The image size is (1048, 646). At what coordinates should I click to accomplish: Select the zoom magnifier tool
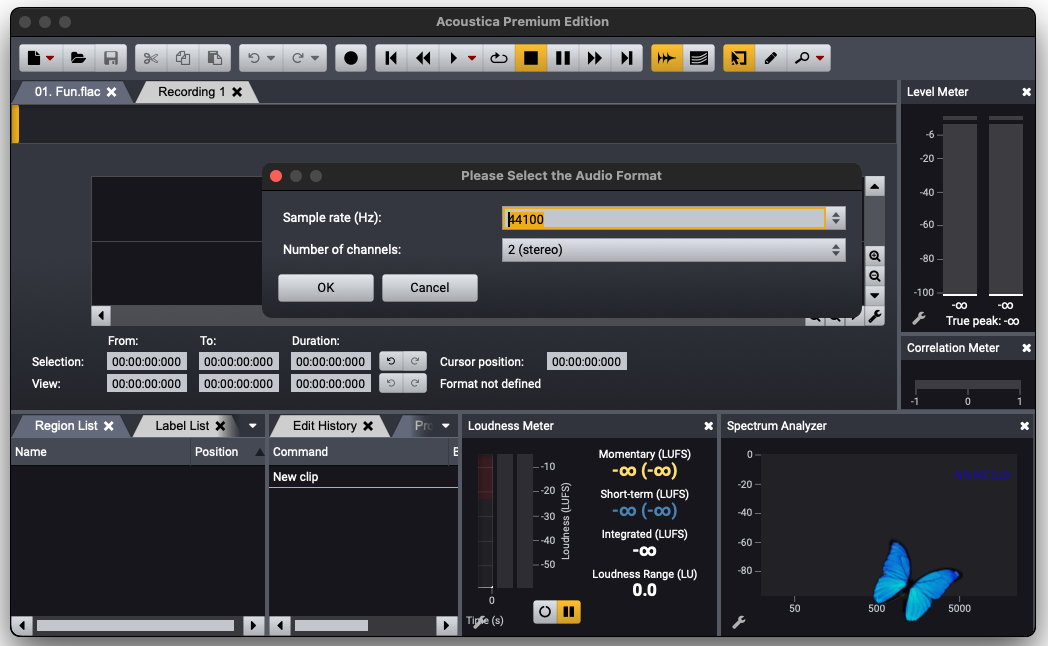tap(801, 58)
